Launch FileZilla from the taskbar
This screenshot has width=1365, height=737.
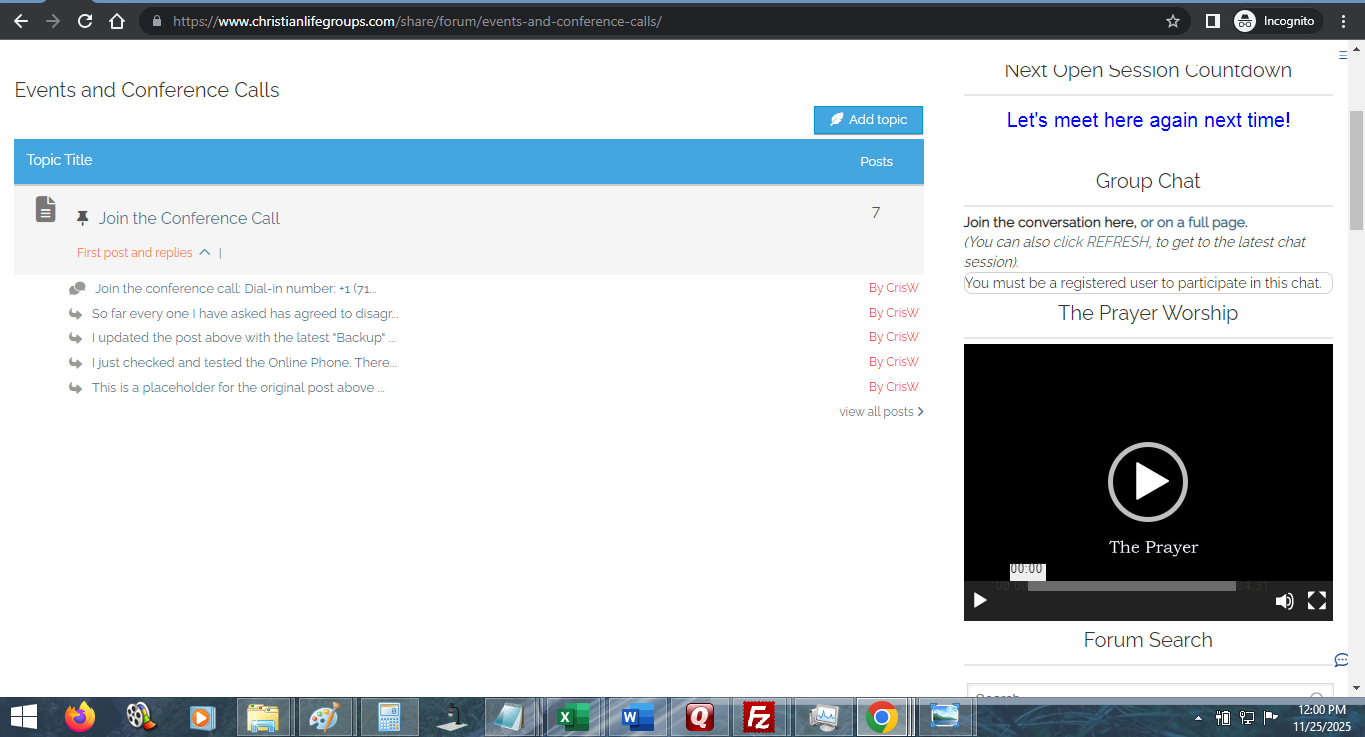click(x=760, y=717)
